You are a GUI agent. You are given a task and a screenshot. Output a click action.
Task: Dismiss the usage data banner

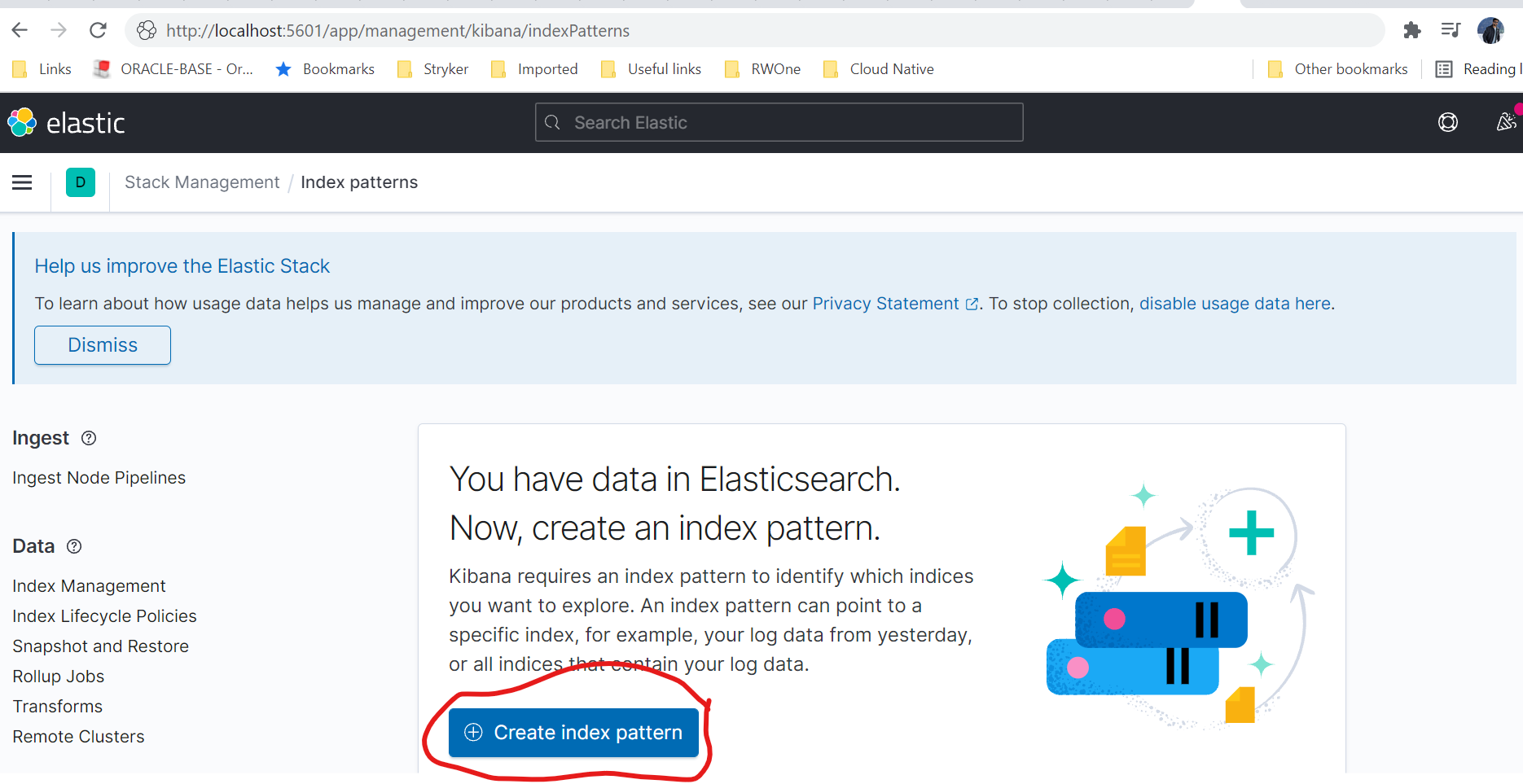pos(103,345)
